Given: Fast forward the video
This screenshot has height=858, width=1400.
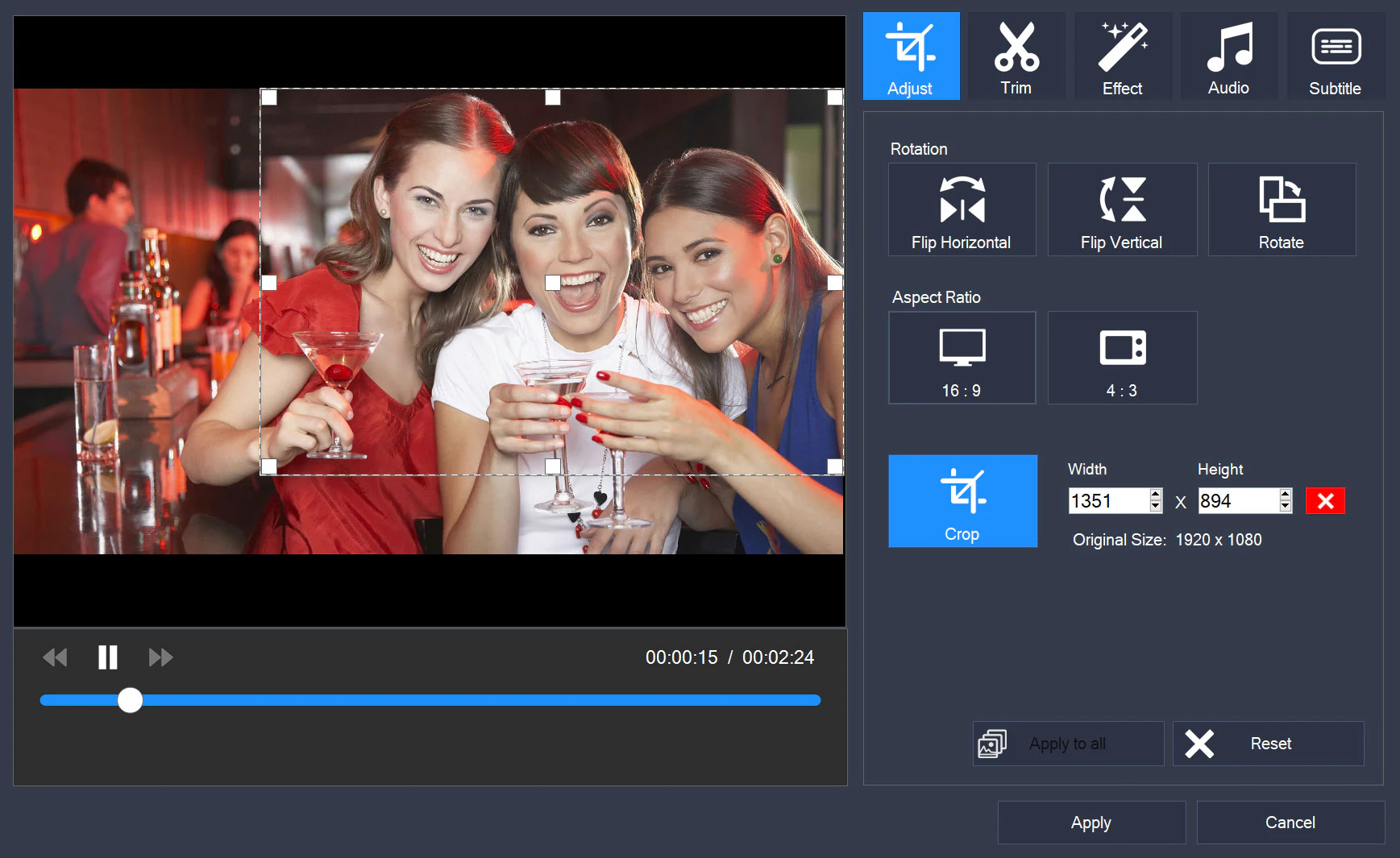Looking at the screenshot, I should click(x=160, y=657).
